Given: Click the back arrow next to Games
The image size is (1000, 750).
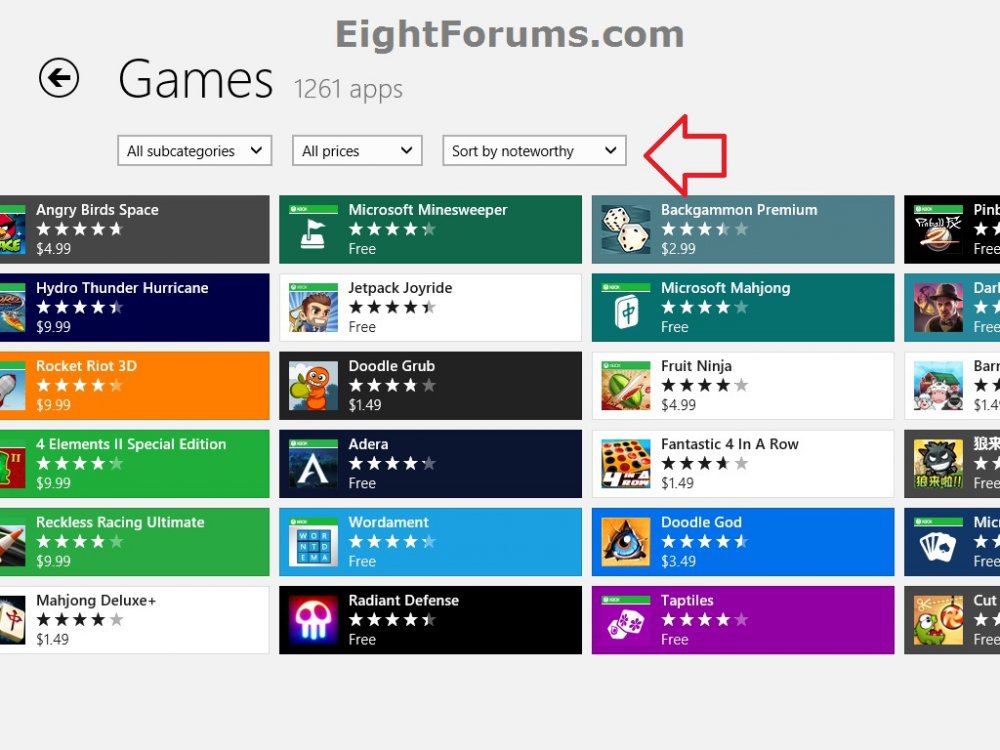Looking at the screenshot, I should [58, 78].
